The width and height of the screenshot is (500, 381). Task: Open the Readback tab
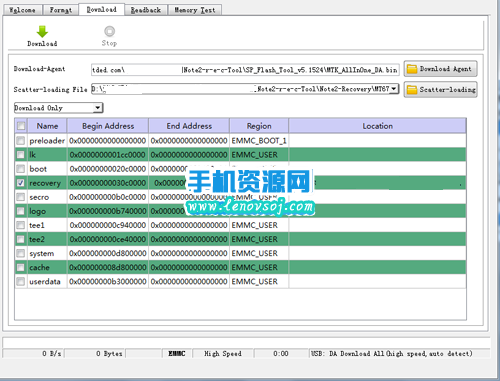click(146, 10)
